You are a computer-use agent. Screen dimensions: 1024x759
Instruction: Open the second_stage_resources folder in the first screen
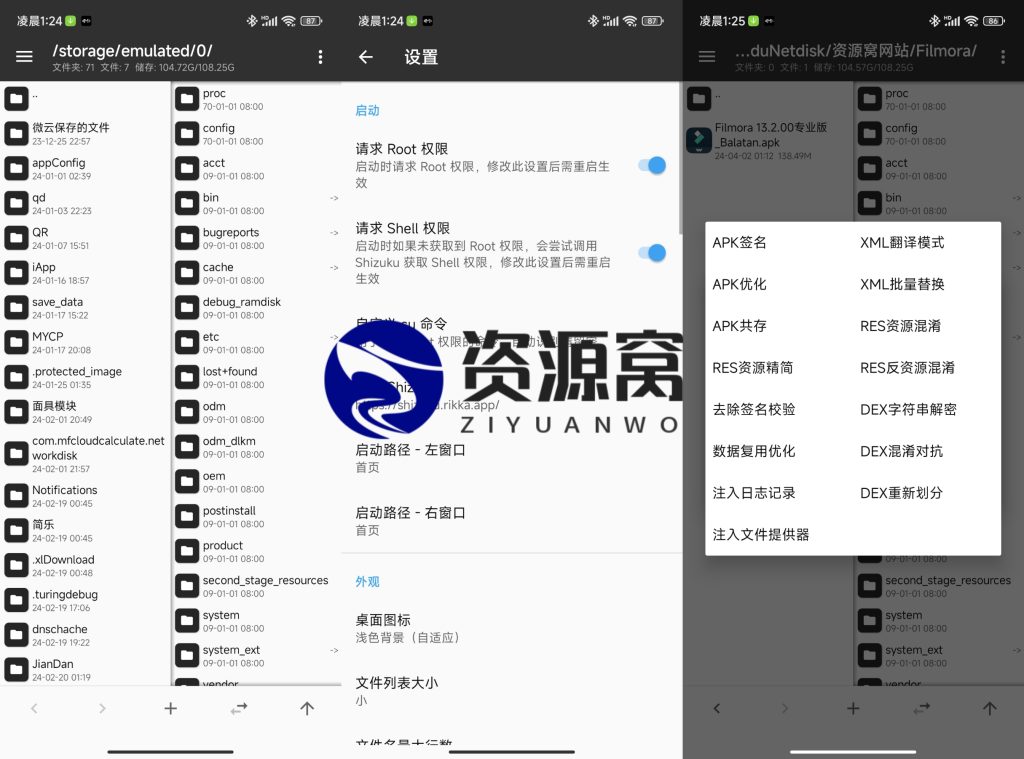click(x=257, y=586)
